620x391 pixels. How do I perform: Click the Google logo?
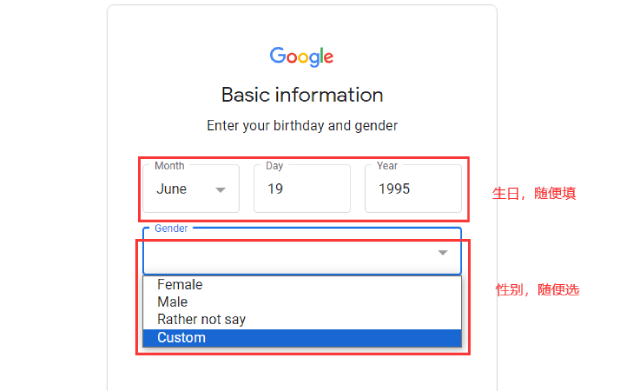(x=302, y=57)
